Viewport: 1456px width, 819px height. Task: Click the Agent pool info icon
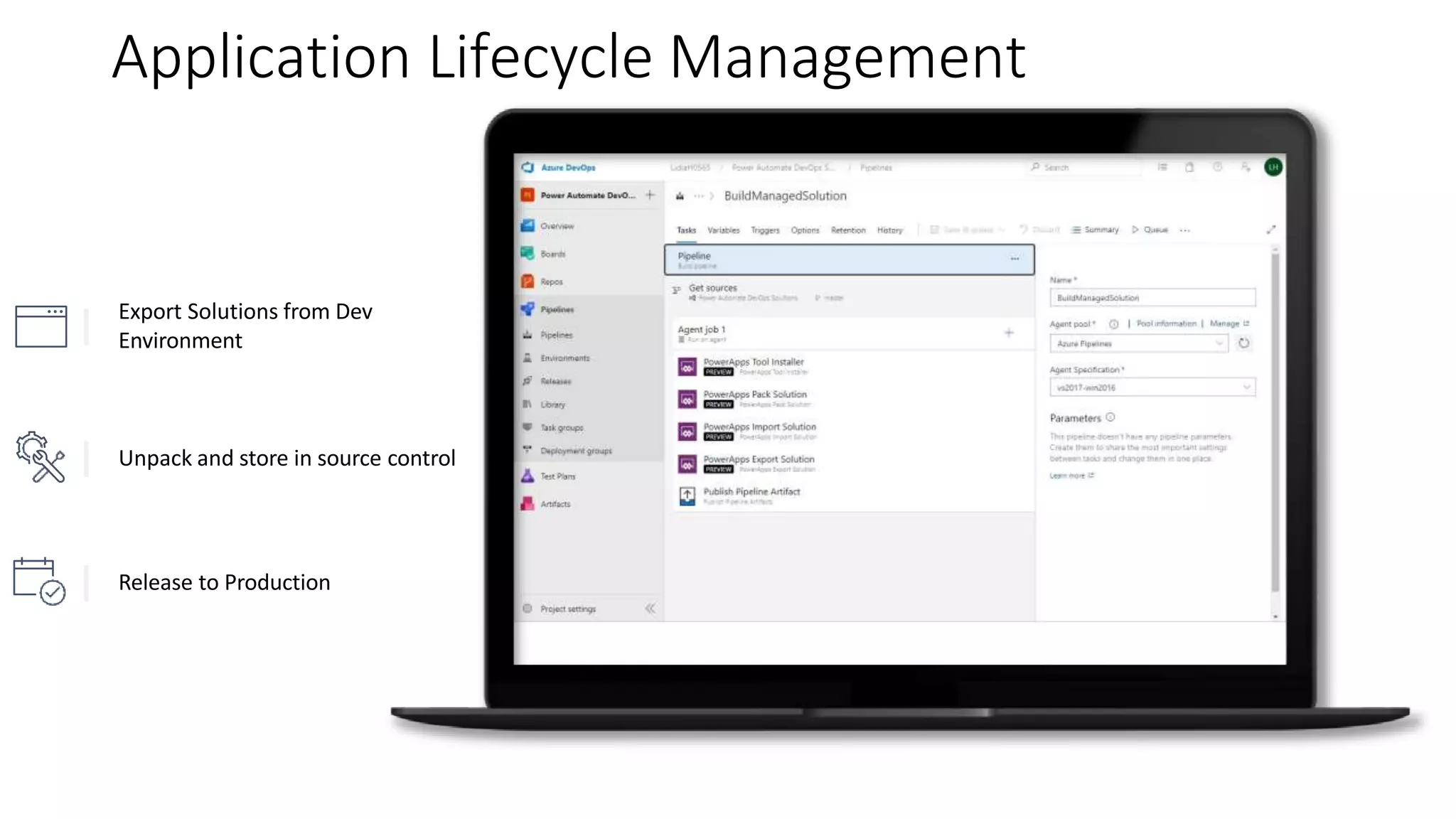pyautogui.click(x=1113, y=324)
